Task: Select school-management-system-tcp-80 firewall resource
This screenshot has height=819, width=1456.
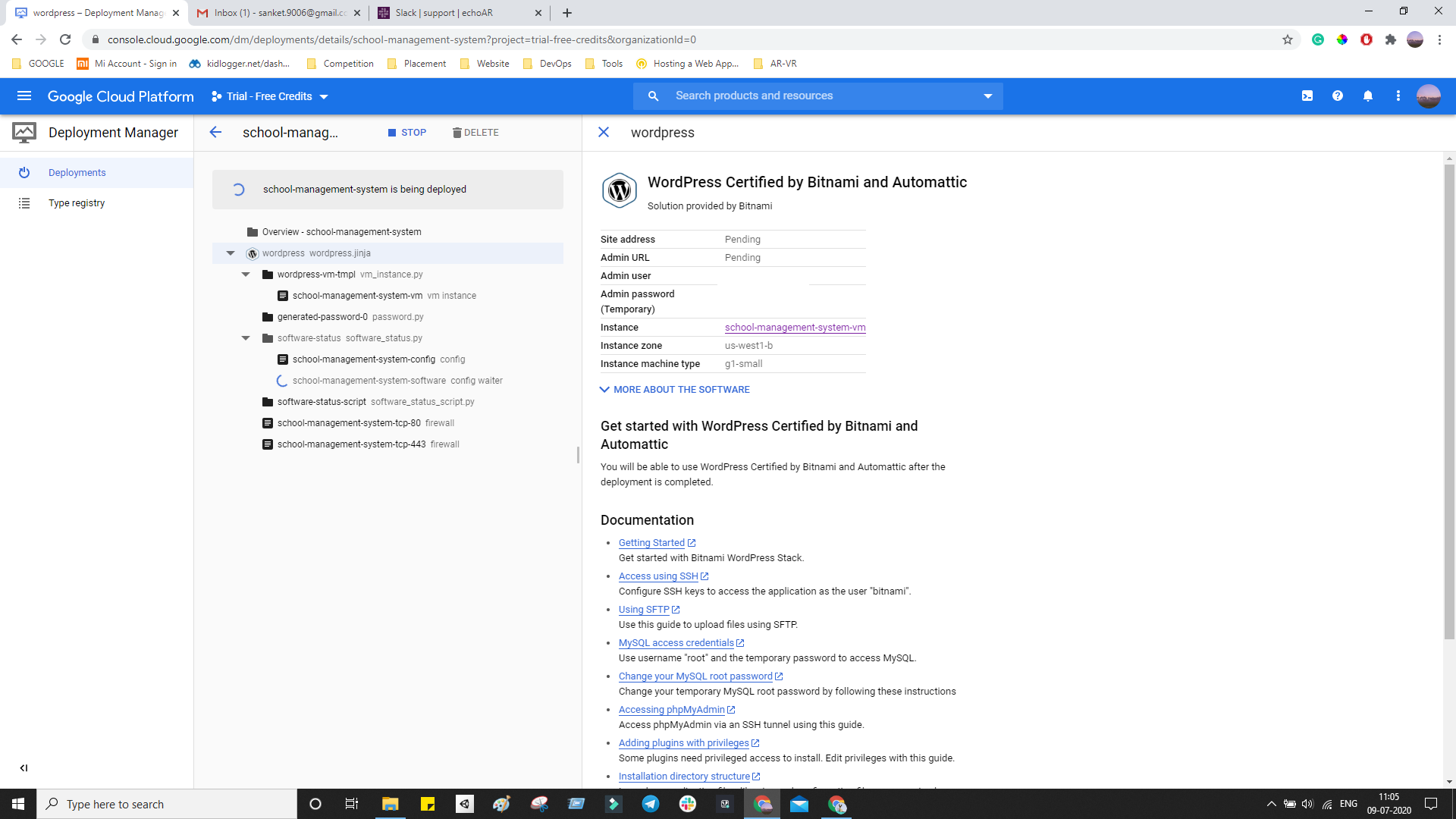Action: tap(349, 423)
